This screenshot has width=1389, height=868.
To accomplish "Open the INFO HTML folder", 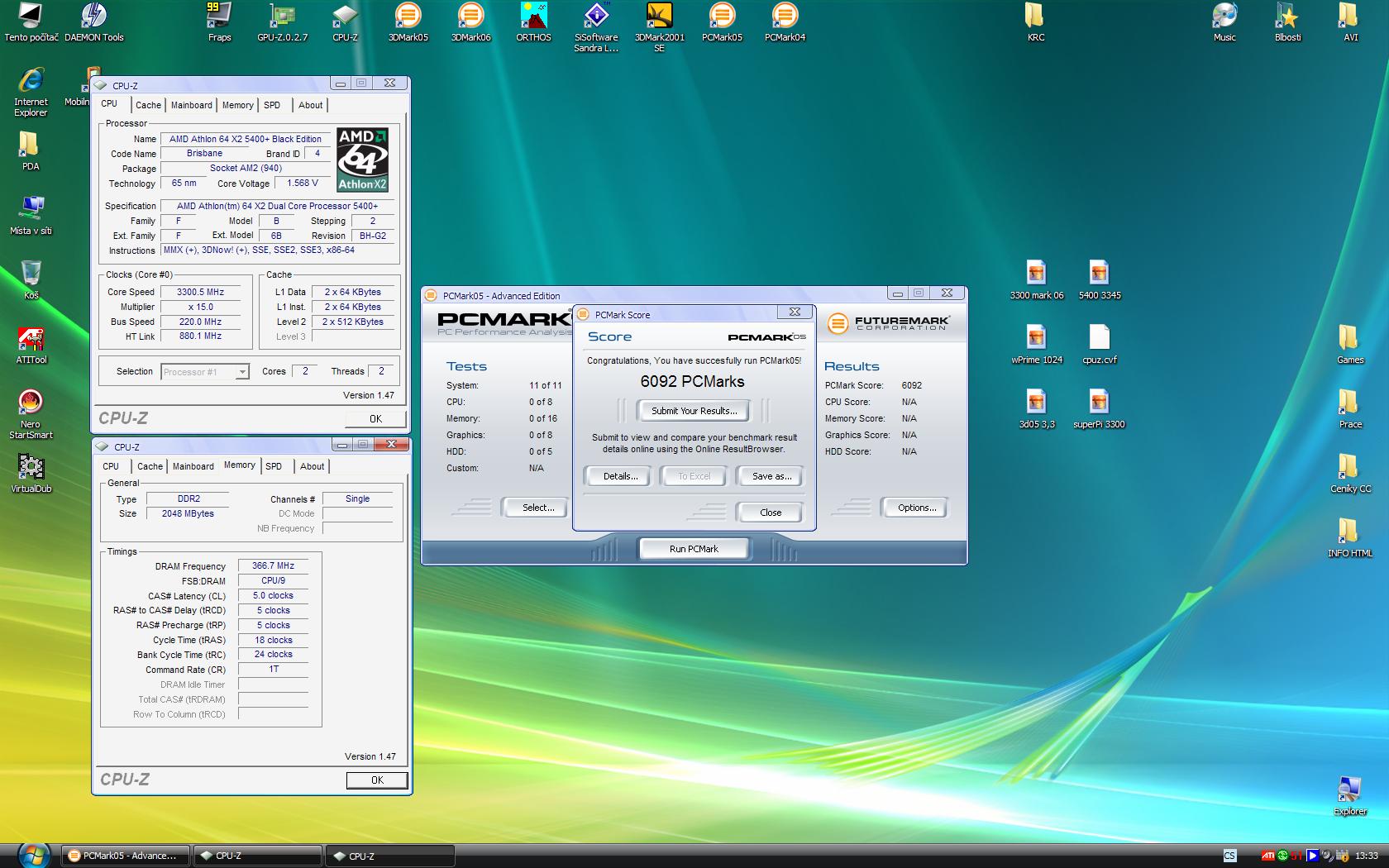I will pos(1350,538).
